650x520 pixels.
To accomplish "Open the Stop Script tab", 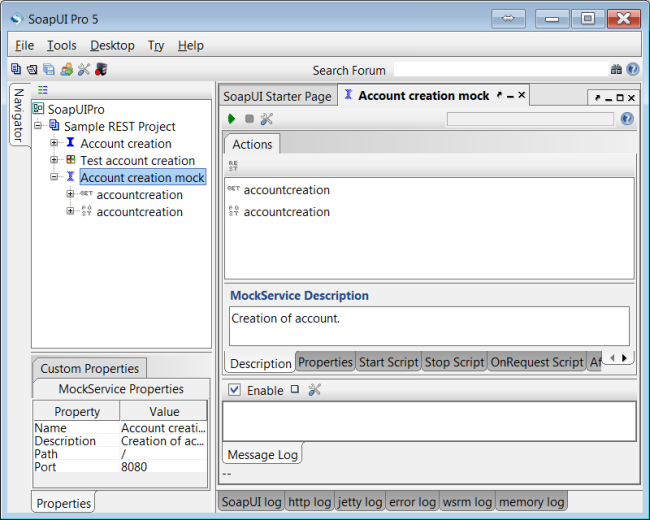I will [x=454, y=362].
